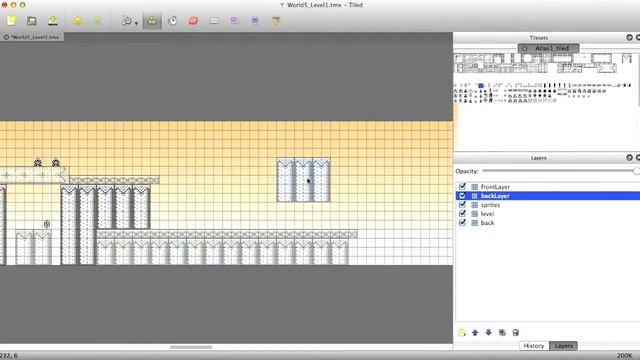This screenshot has width=640, height=360.
Task: Click the grid icon of frontLayer
Action: (x=475, y=187)
